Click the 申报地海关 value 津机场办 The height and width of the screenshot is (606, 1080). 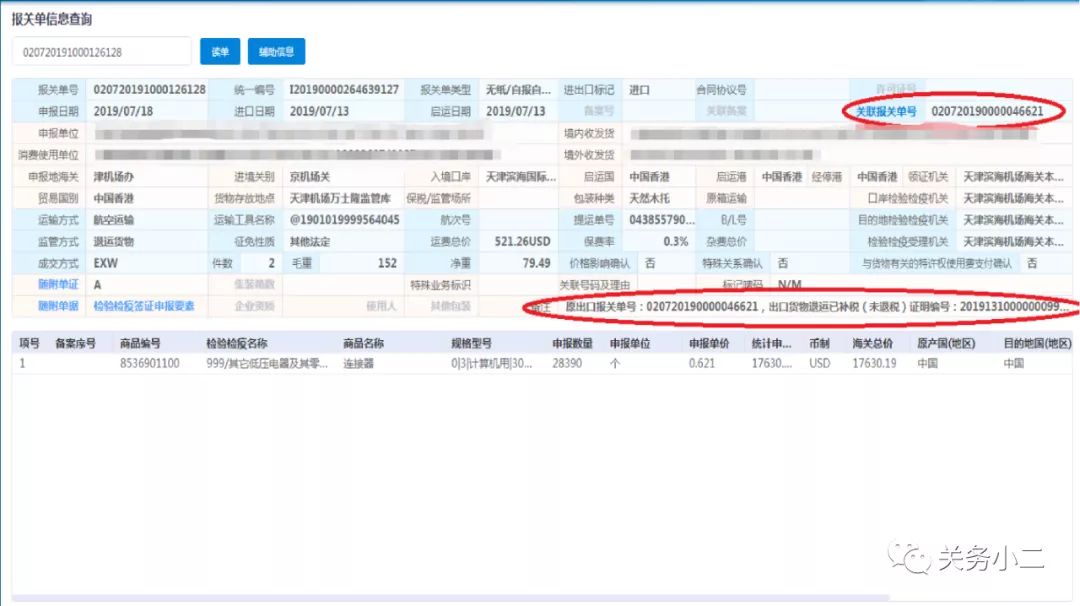(x=114, y=177)
